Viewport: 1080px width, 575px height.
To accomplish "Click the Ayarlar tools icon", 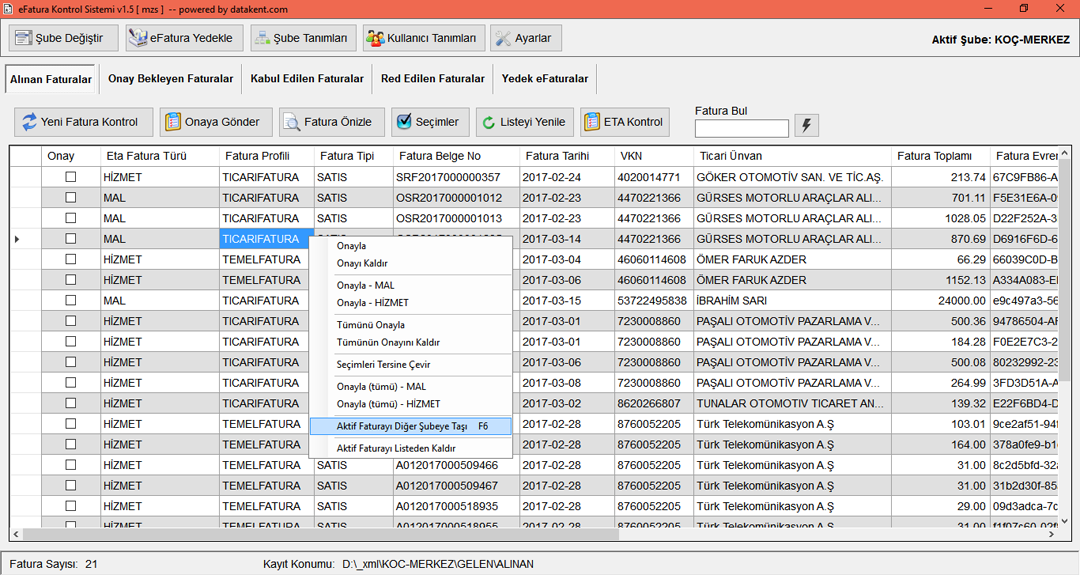I will (x=503, y=38).
